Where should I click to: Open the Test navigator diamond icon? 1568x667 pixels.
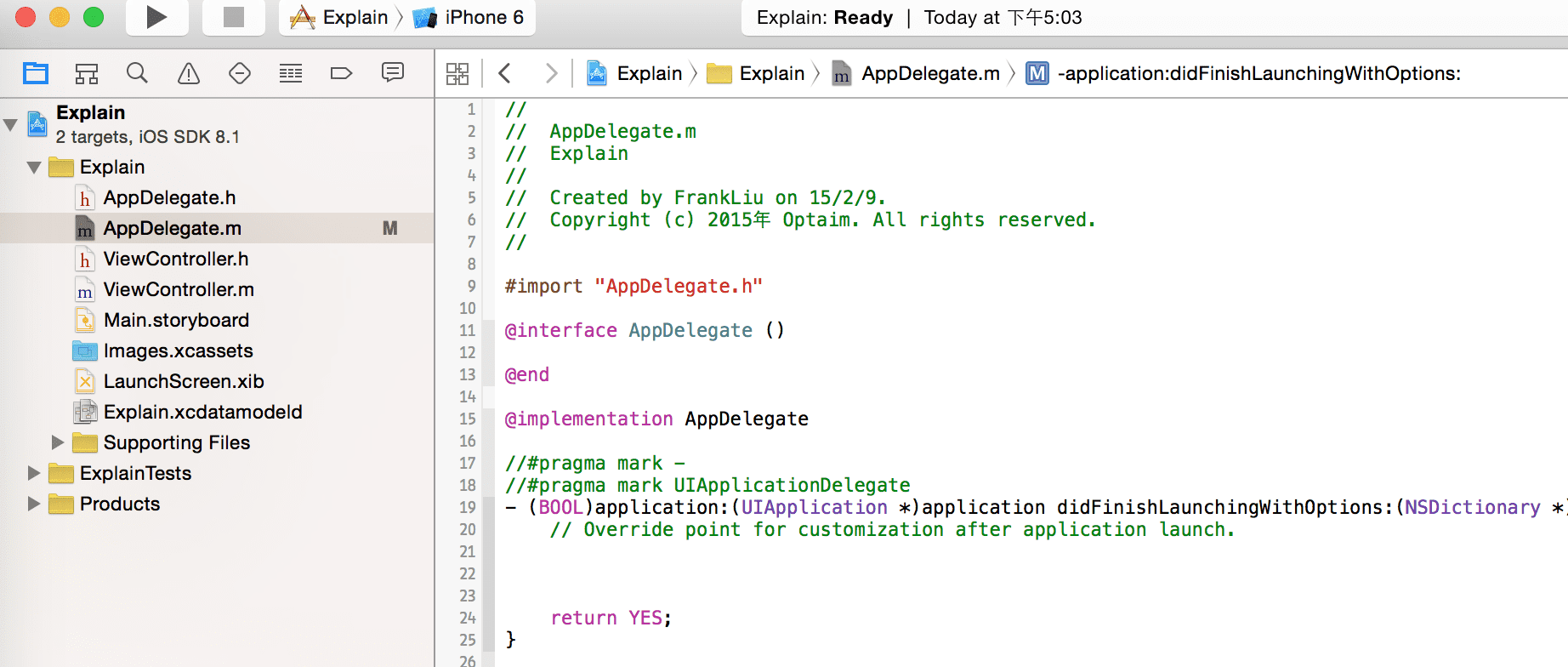click(x=240, y=74)
